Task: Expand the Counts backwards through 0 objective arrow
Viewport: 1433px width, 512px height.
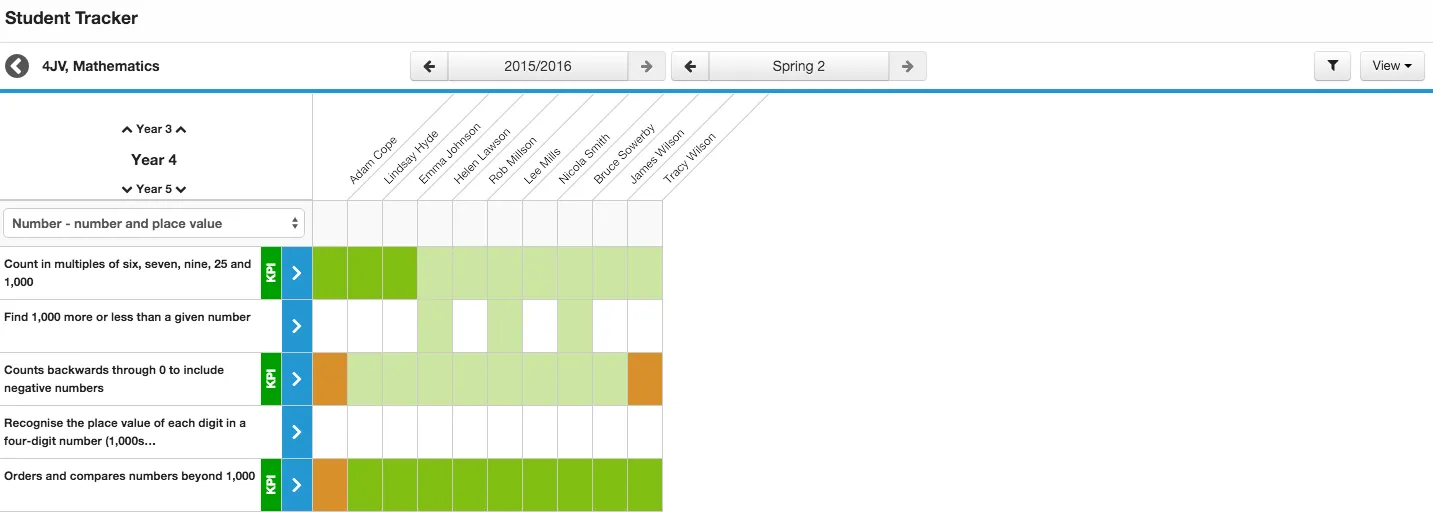Action: (296, 379)
